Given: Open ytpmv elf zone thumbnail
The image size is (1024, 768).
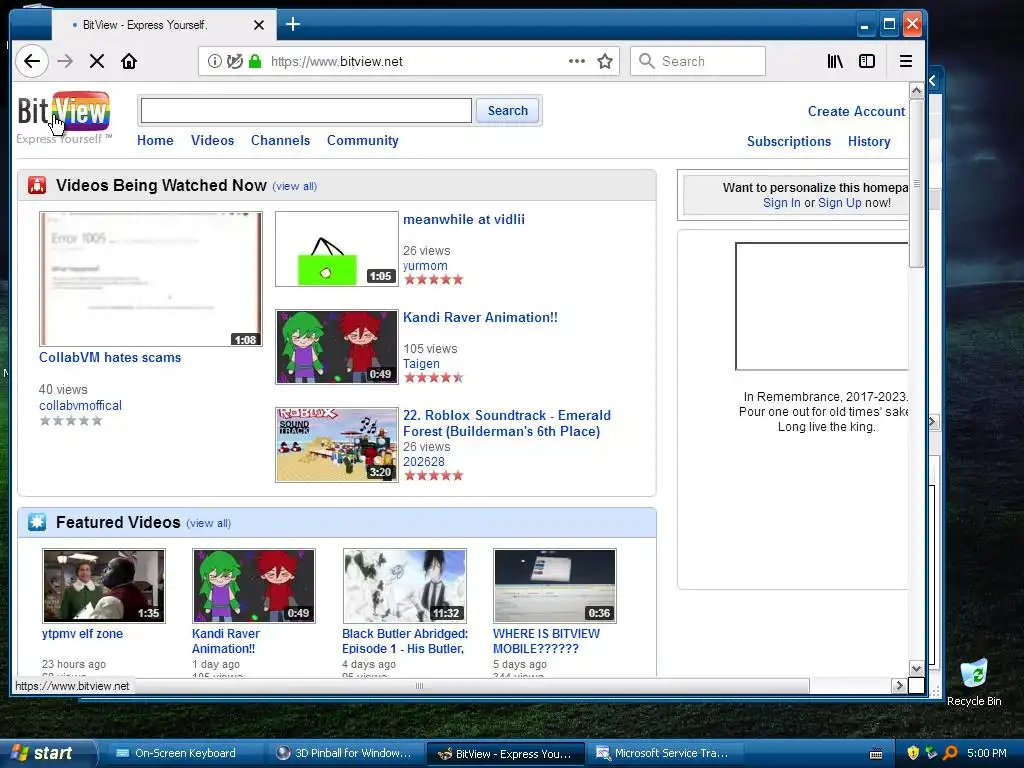Looking at the screenshot, I should [104, 586].
